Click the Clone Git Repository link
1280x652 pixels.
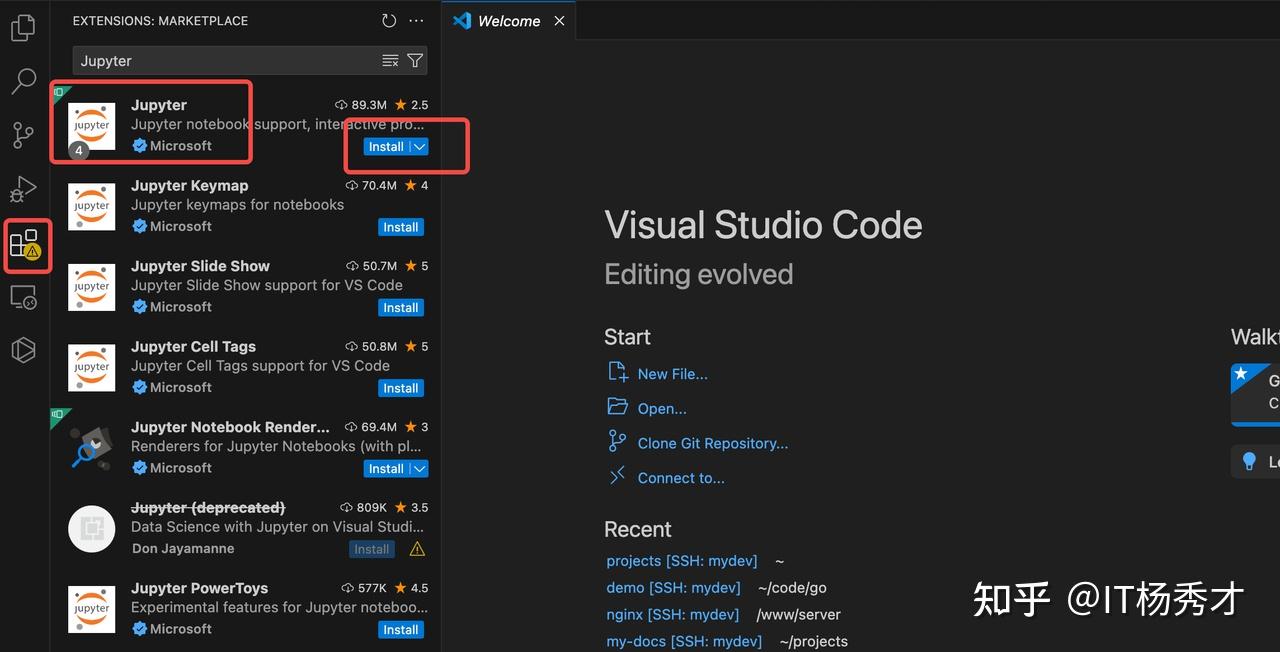(712, 443)
